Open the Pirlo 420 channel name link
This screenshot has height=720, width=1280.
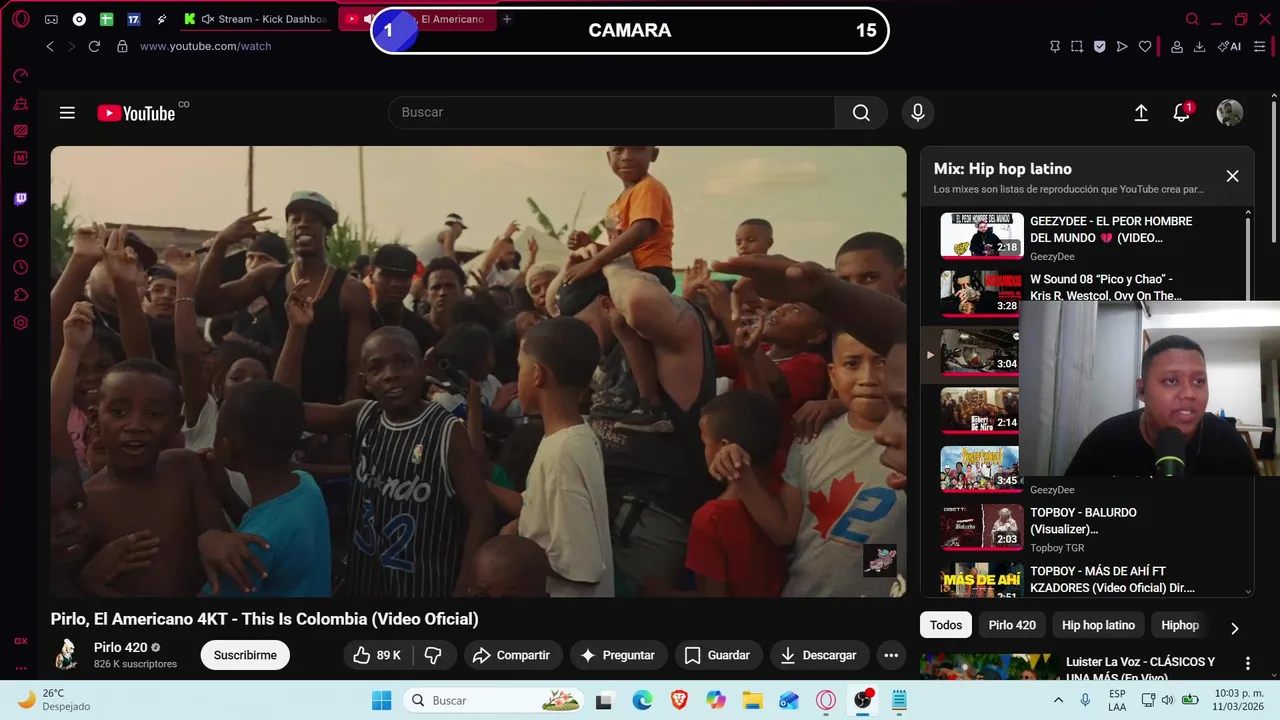click(x=120, y=647)
